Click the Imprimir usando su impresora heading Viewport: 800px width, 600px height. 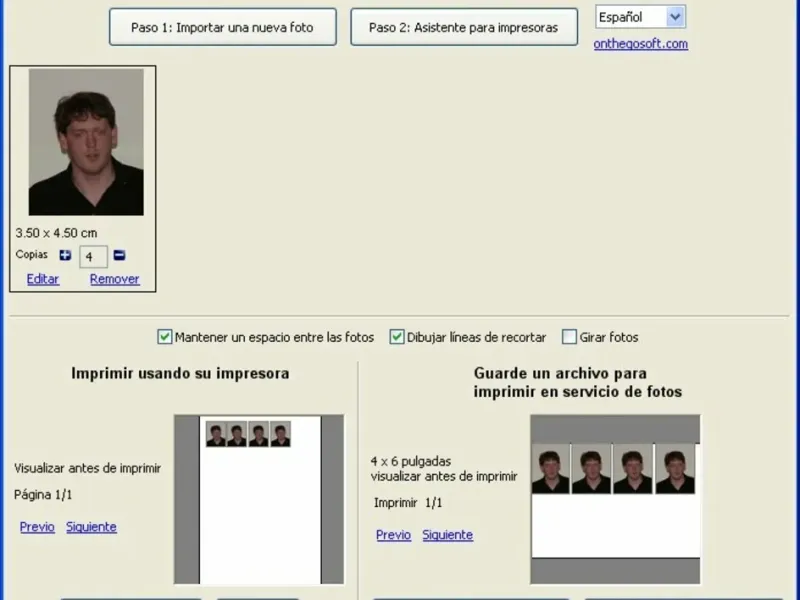pyautogui.click(x=180, y=373)
